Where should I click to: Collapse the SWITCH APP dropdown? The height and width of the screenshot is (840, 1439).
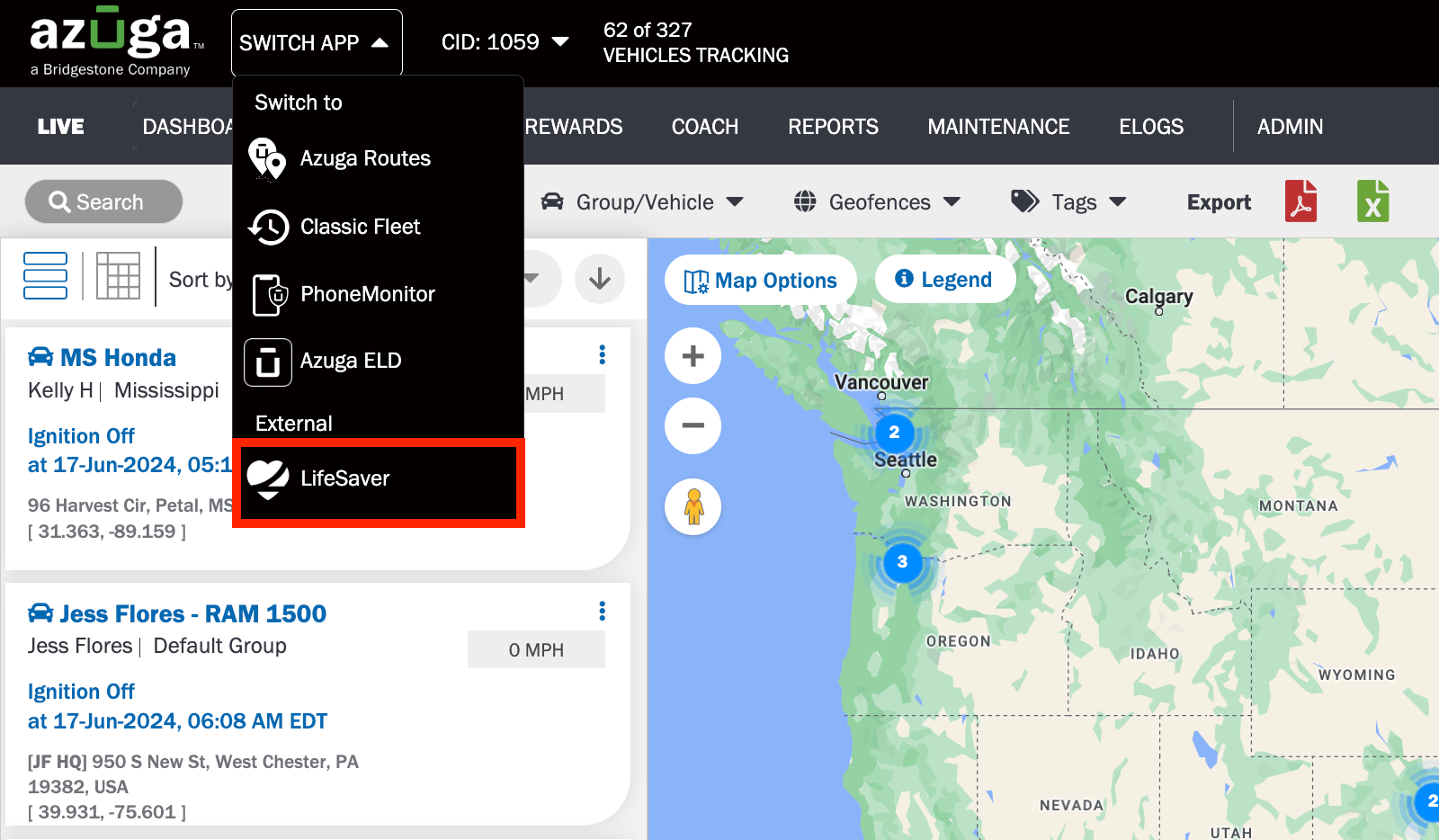317,43
